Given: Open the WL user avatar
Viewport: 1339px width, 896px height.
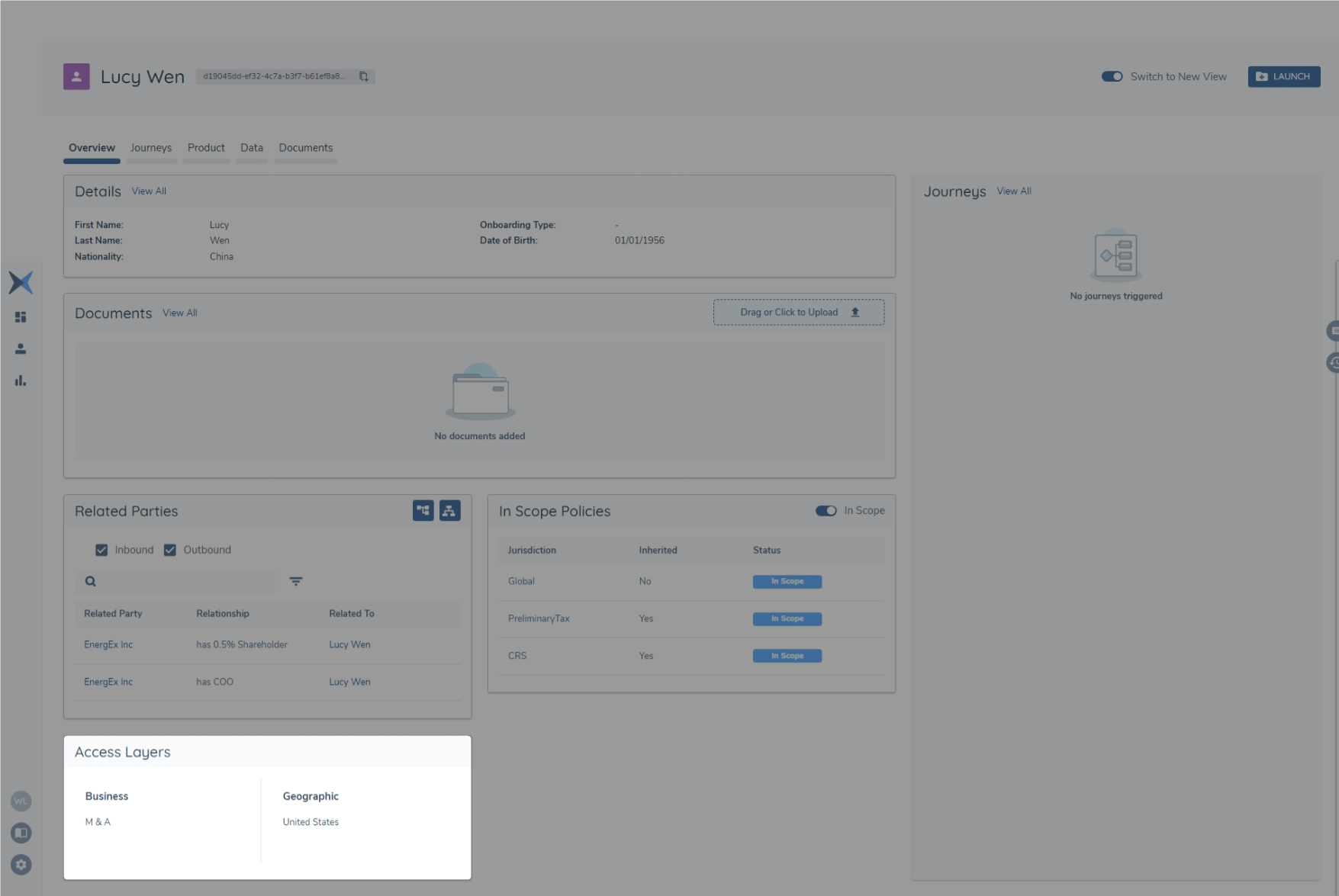Looking at the screenshot, I should point(21,801).
